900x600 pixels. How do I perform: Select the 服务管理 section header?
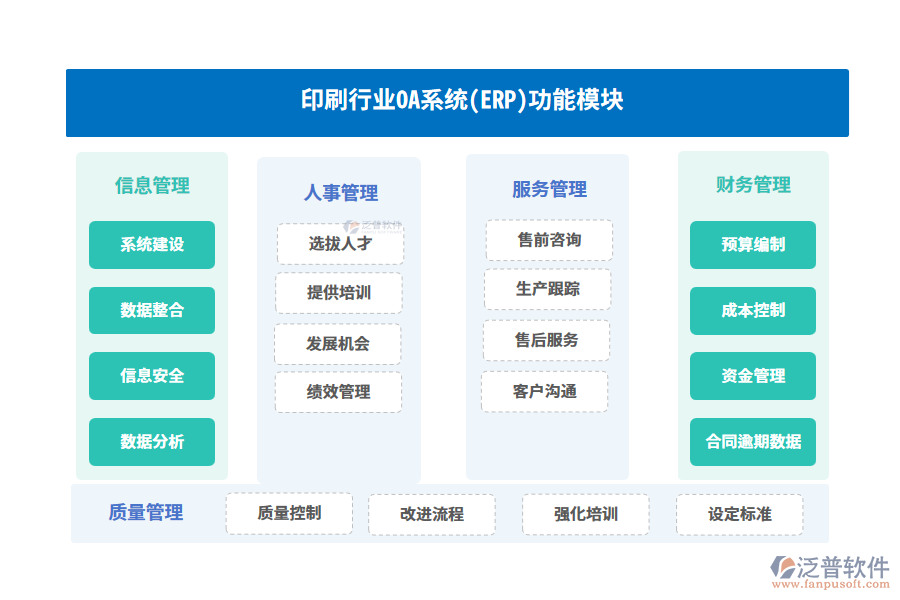click(548, 189)
